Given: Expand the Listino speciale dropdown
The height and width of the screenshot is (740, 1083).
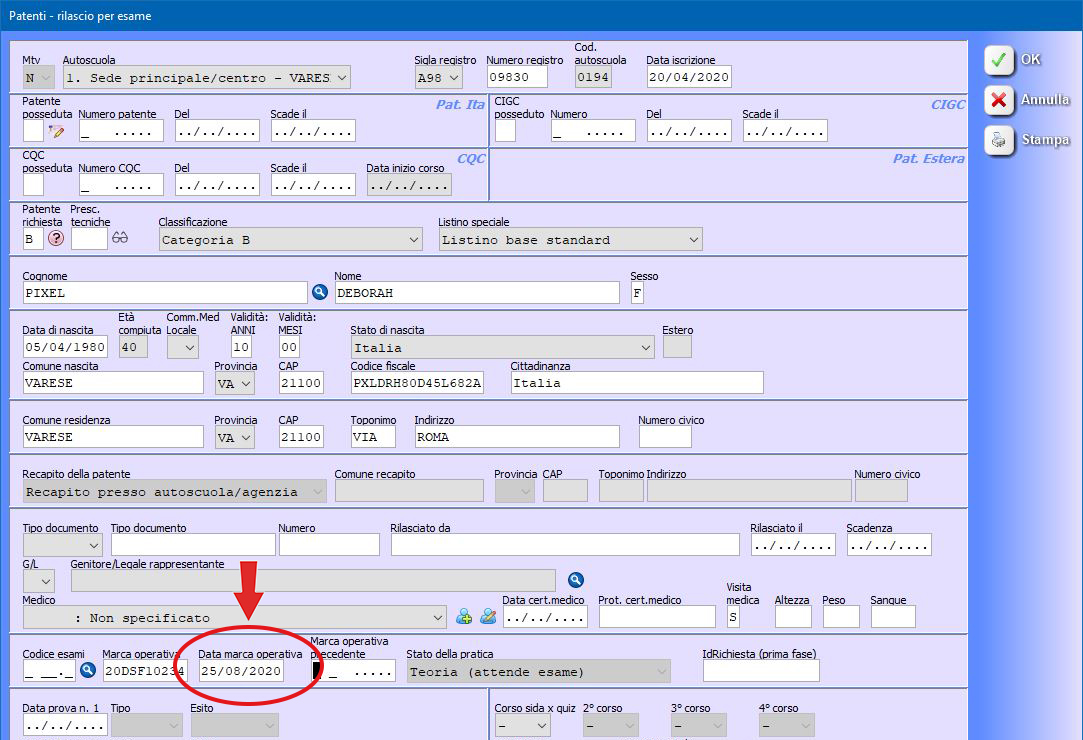Looking at the screenshot, I should (570, 240).
